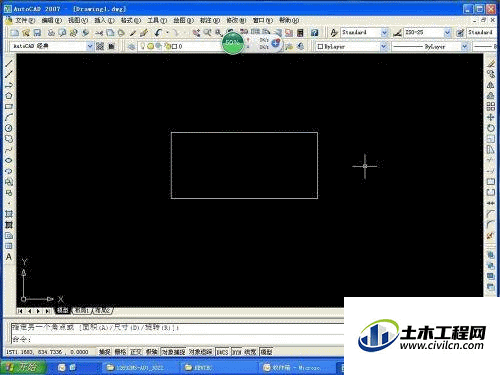500x375 pixels.
Task: Toggle 正交 ortho mode in status bar
Action: (x=136, y=352)
